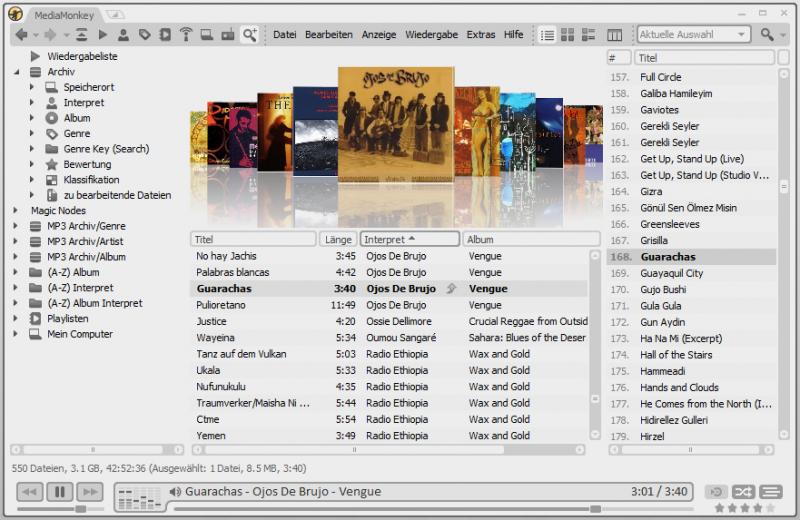Click the back navigation arrow in toolbar

point(21,34)
